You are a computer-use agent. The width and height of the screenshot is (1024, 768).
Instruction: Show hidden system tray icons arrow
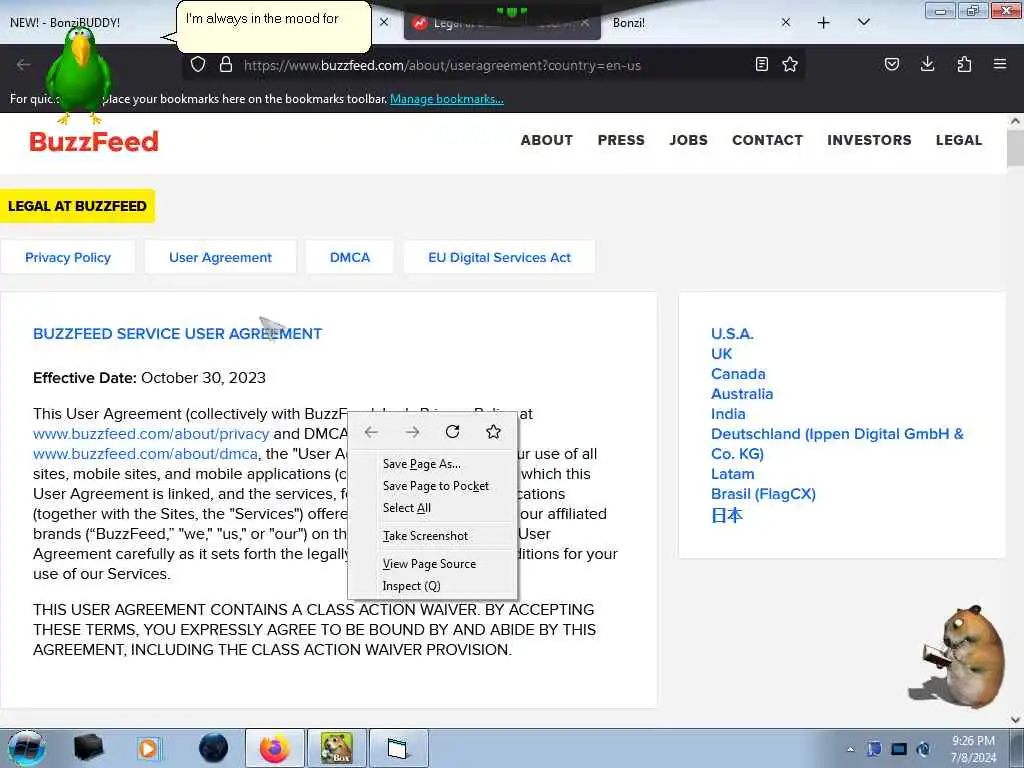850,750
